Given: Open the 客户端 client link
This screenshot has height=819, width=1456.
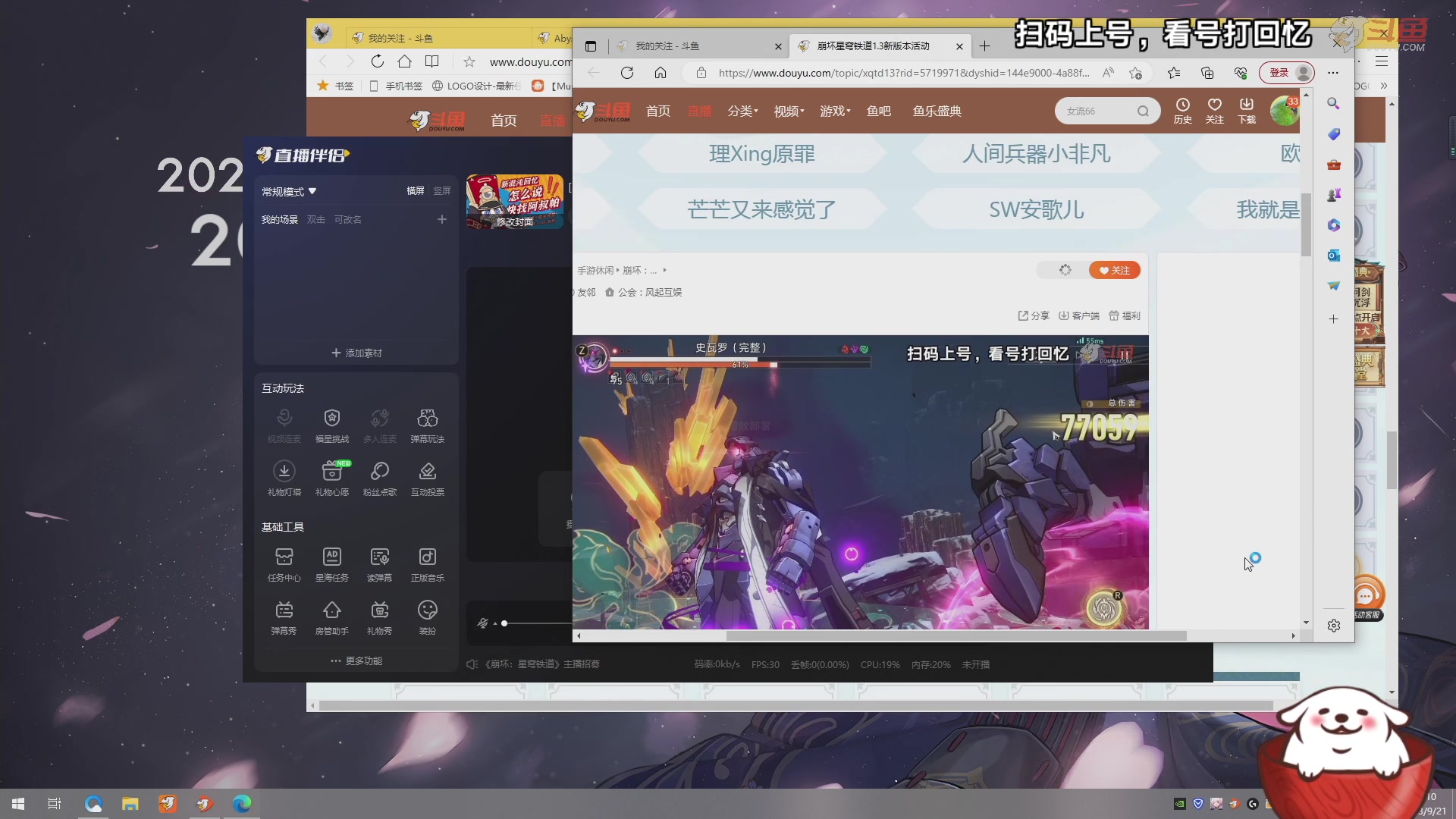Looking at the screenshot, I should tap(1079, 316).
